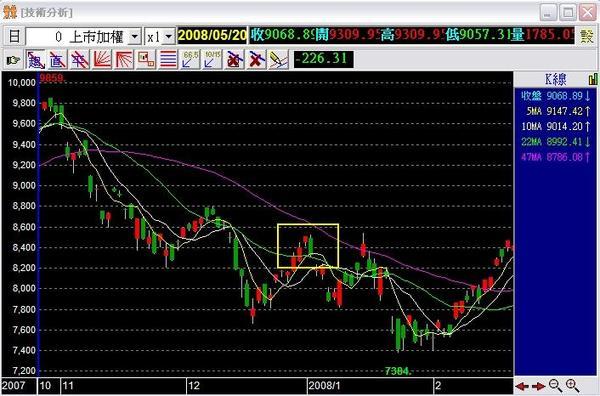Click the horizontal red-blue lines tool
Image resolution: width=600 pixels, height=396 pixels.
click(168, 60)
